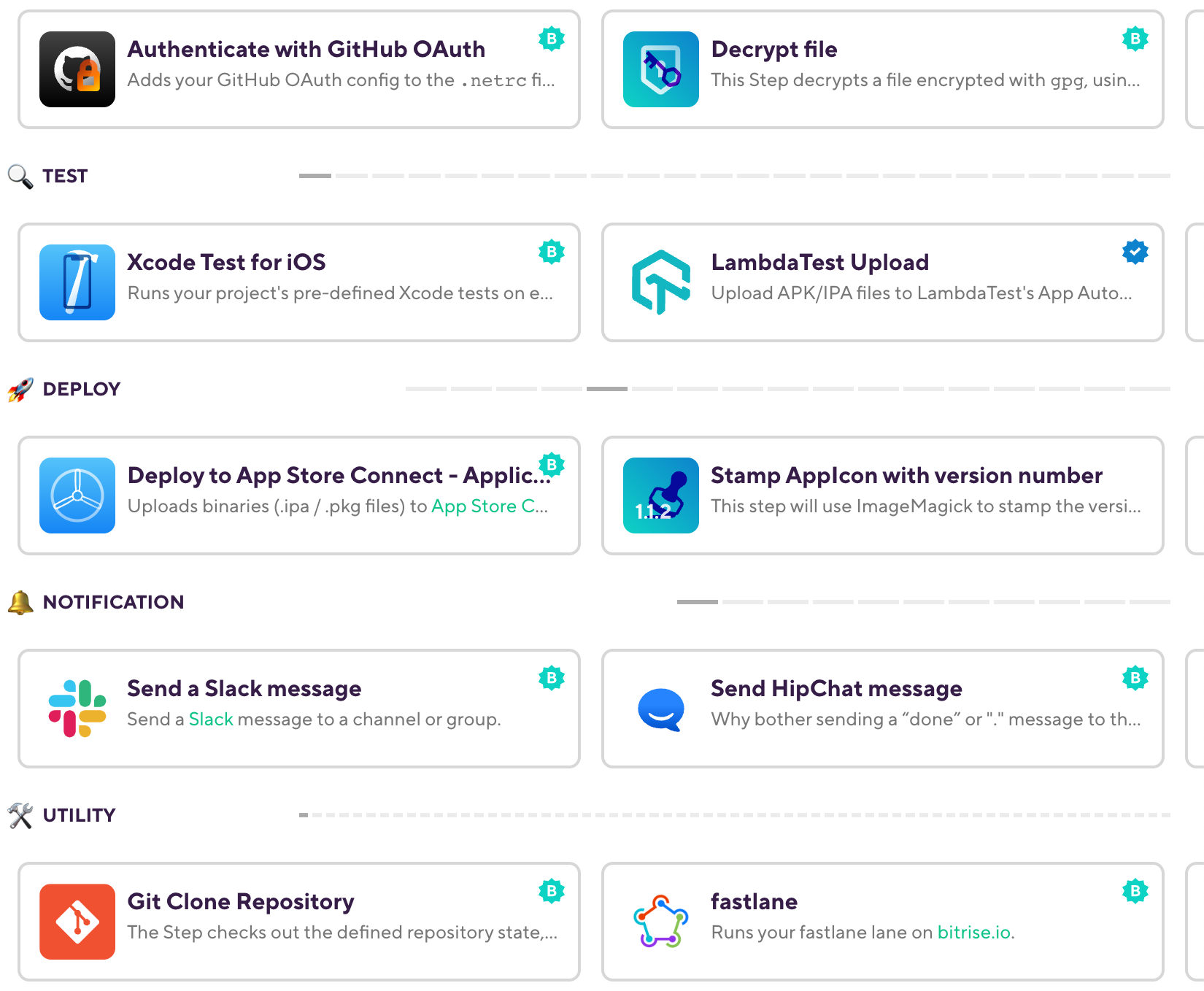Screen dimensions: 1204x991
Task: Click the LambdaTest Upload logo icon
Action: (661, 282)
